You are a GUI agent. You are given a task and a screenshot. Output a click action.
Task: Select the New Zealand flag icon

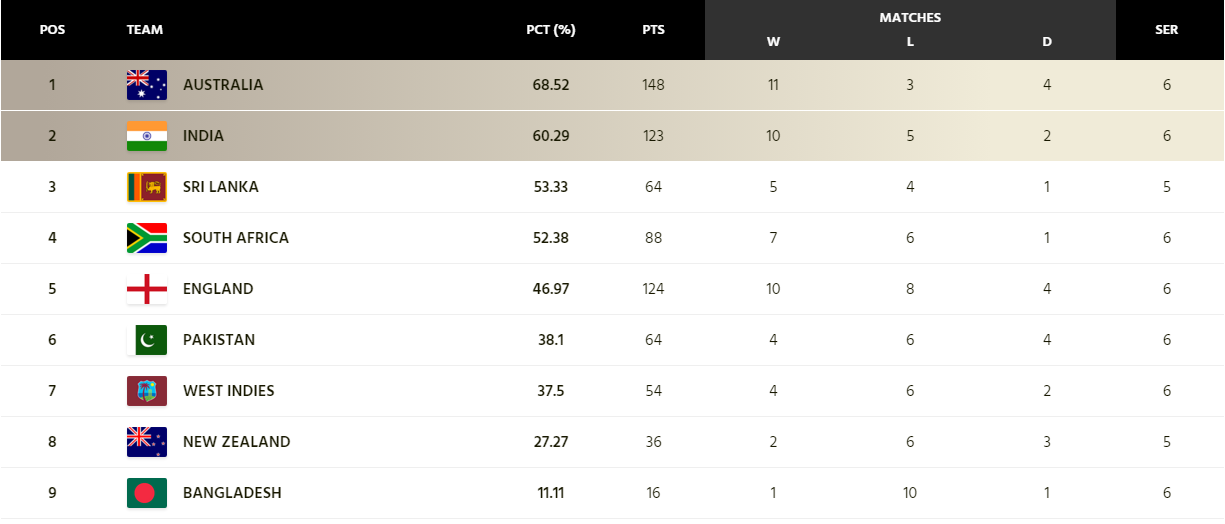tap(147, 442)
